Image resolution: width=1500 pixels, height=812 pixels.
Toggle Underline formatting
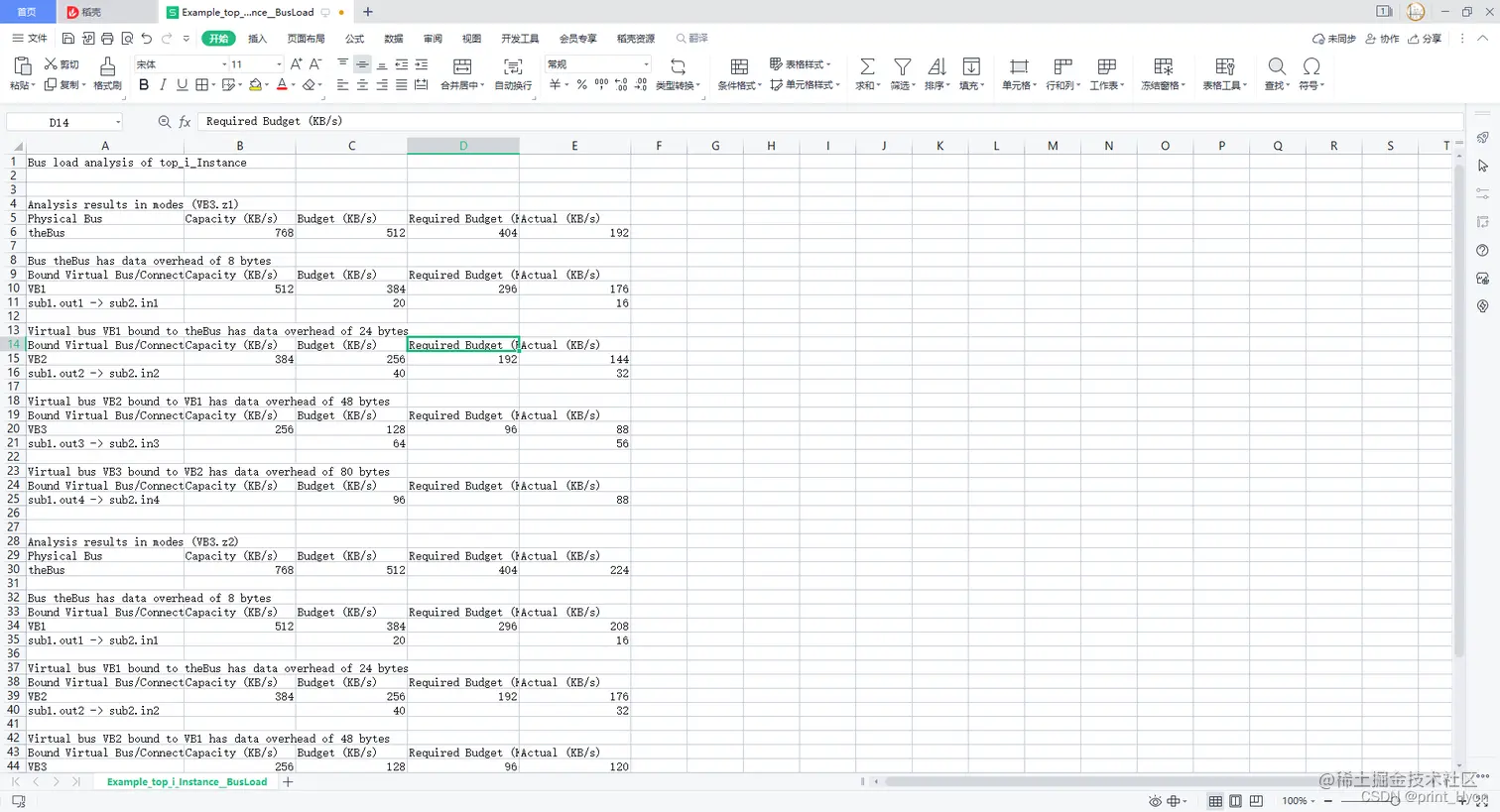(x=182, y=85)
